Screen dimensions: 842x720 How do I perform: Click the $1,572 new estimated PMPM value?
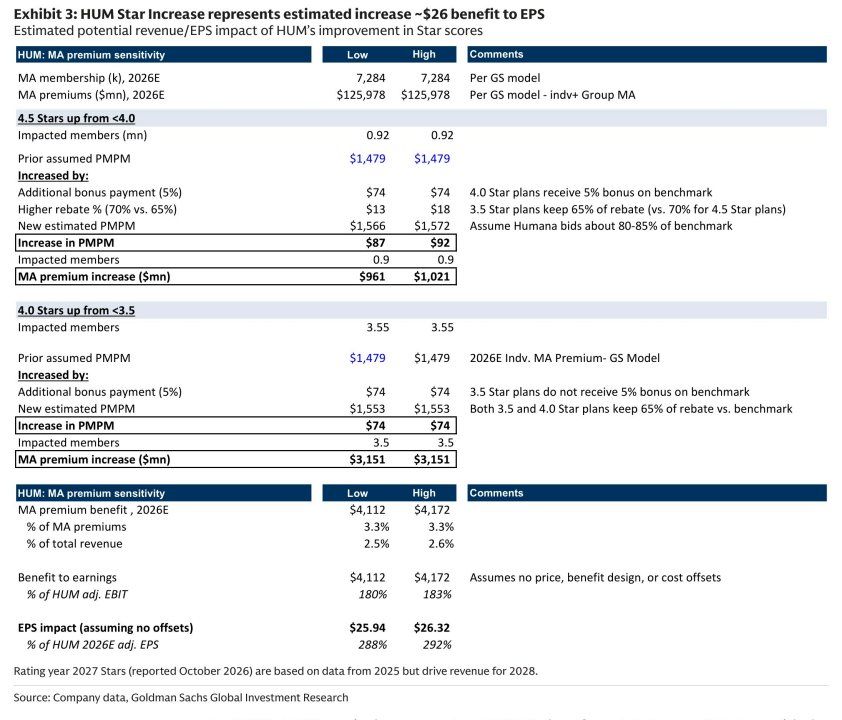(432, 226)
